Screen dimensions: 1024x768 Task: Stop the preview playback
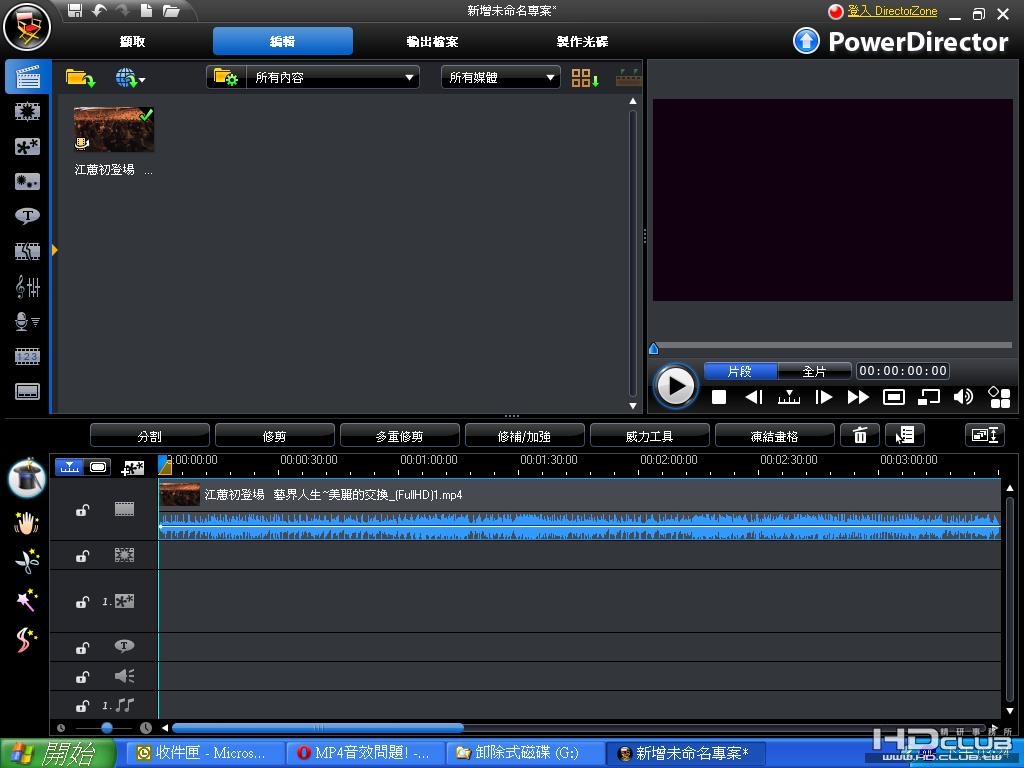point(719,397)
